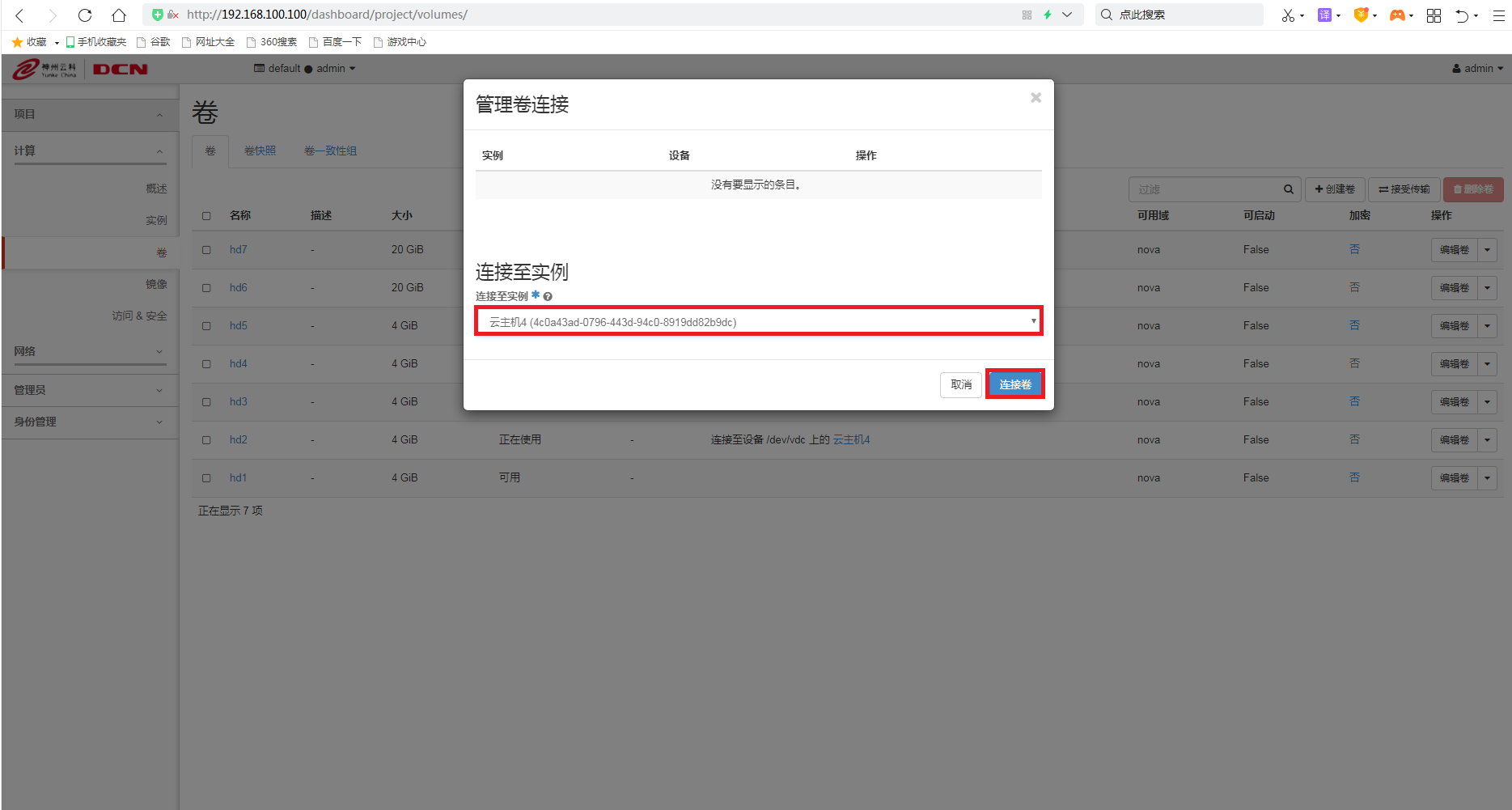The image size is (1512, 810).
Task: Open the 卷一致性组 tab
Action: tap(330, 150)
